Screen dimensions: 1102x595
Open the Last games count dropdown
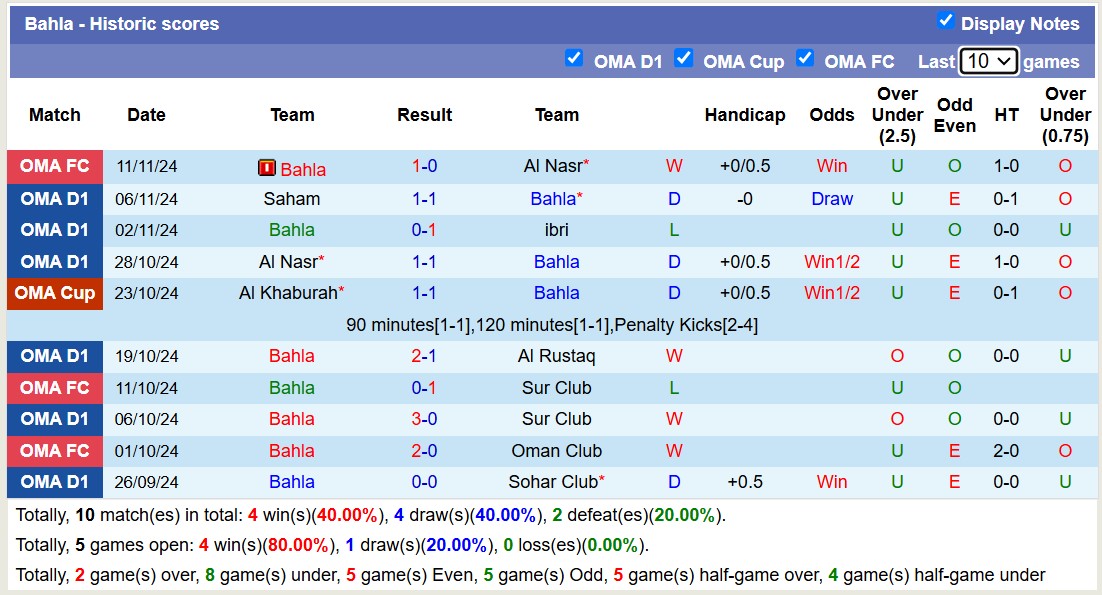tap(988, 61)
